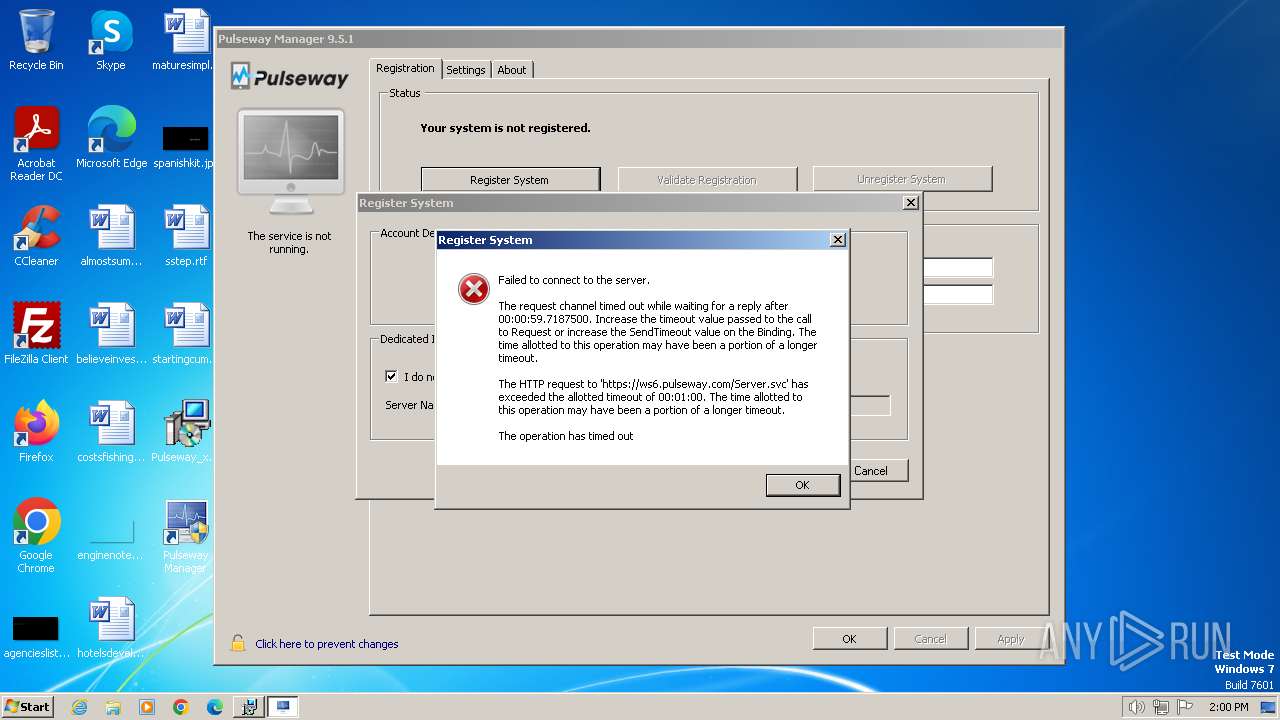This screenshot has width=1280, height=720.
Task: Click 'The service is not running.' text
Action: [x=289, y=243]
